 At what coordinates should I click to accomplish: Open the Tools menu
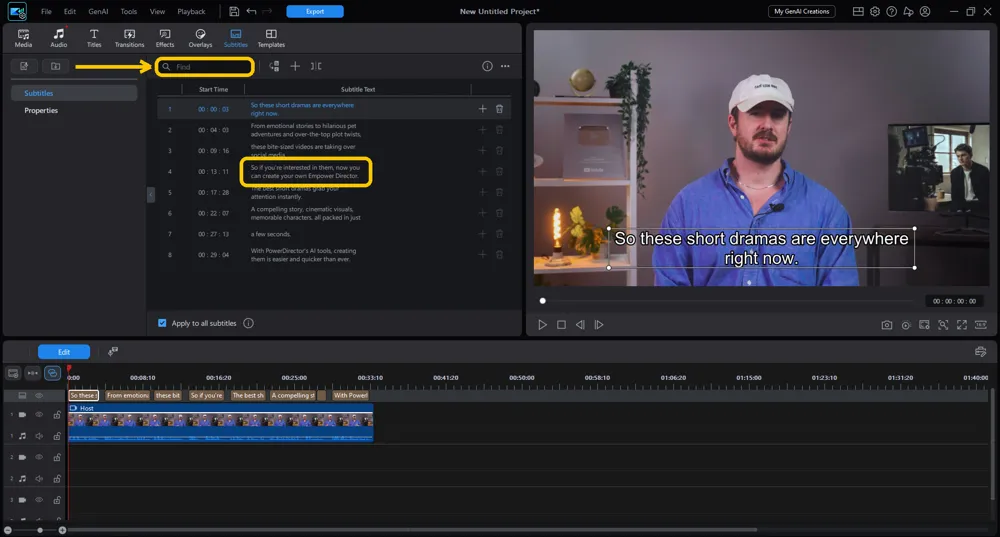point(129,11)
